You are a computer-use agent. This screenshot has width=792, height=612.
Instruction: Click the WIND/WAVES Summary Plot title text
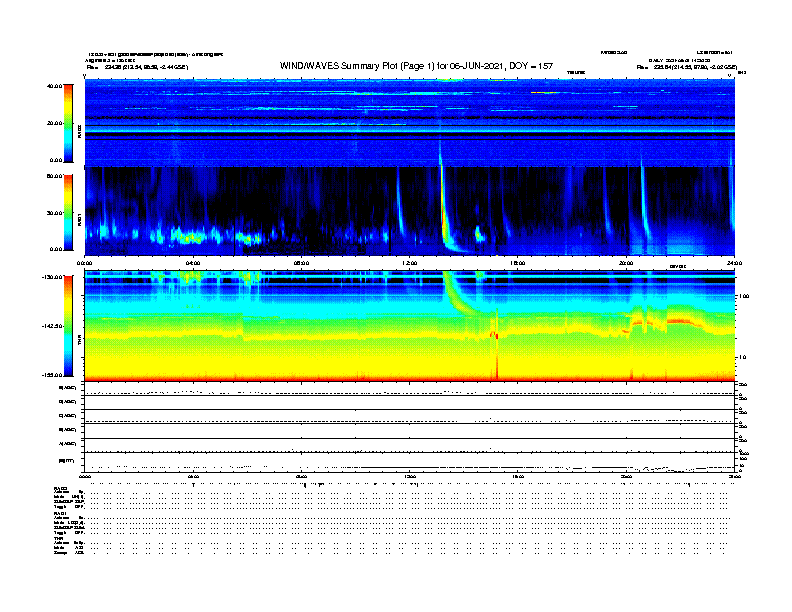(416, 66)
